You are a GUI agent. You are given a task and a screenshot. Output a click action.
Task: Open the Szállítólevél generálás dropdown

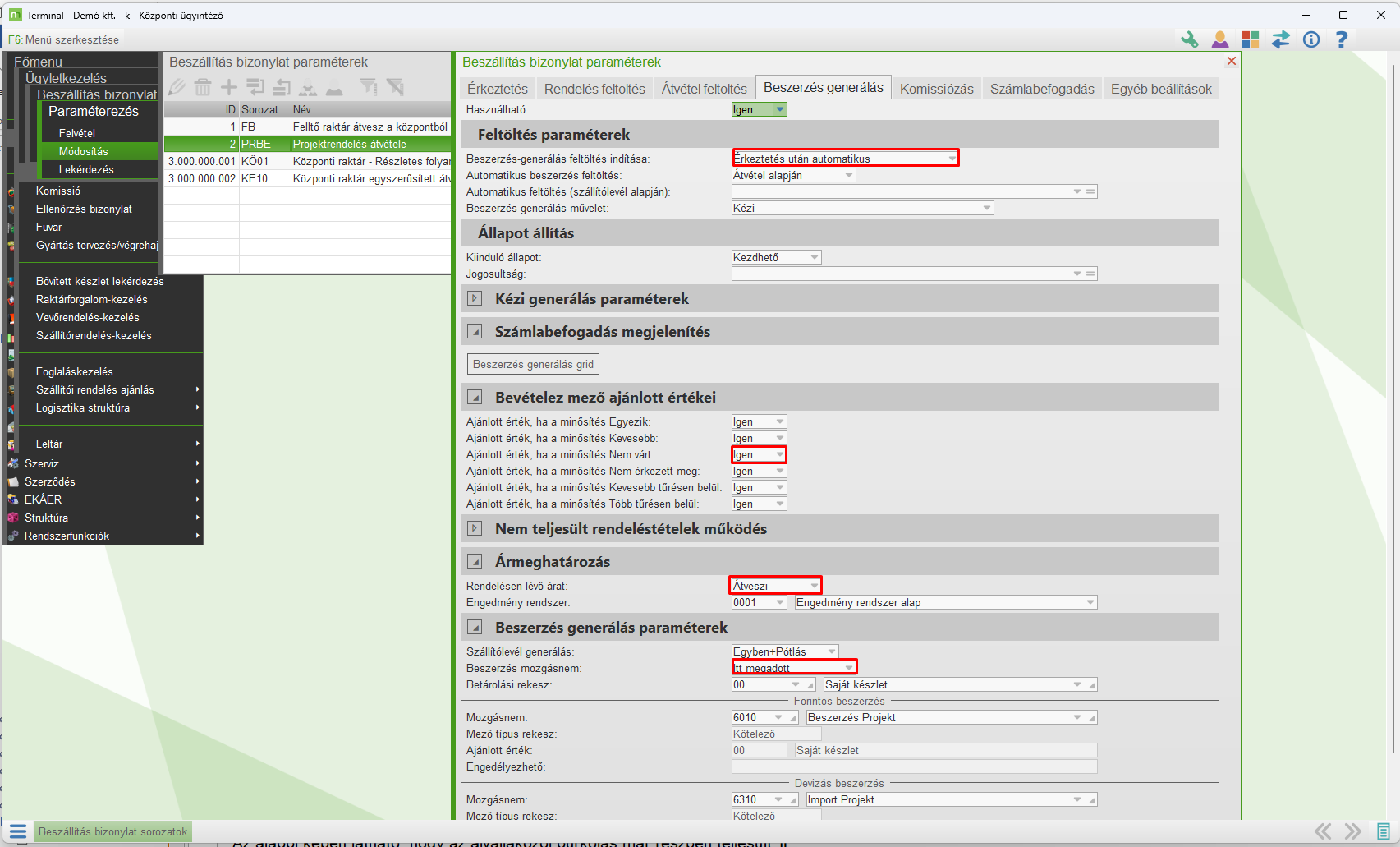point(831,651)
